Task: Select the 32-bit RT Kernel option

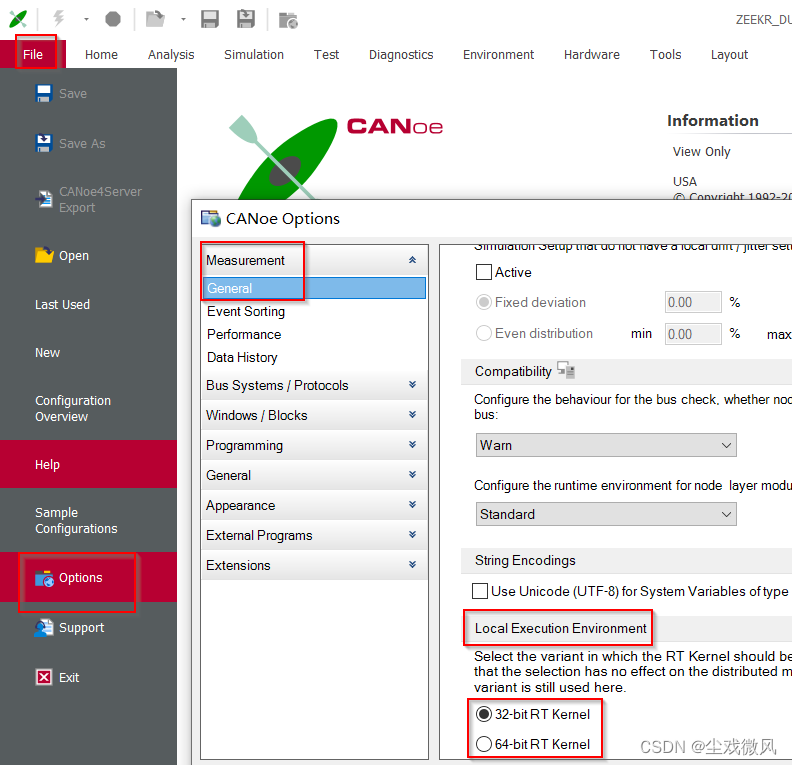Action: [x=483, y=714]
